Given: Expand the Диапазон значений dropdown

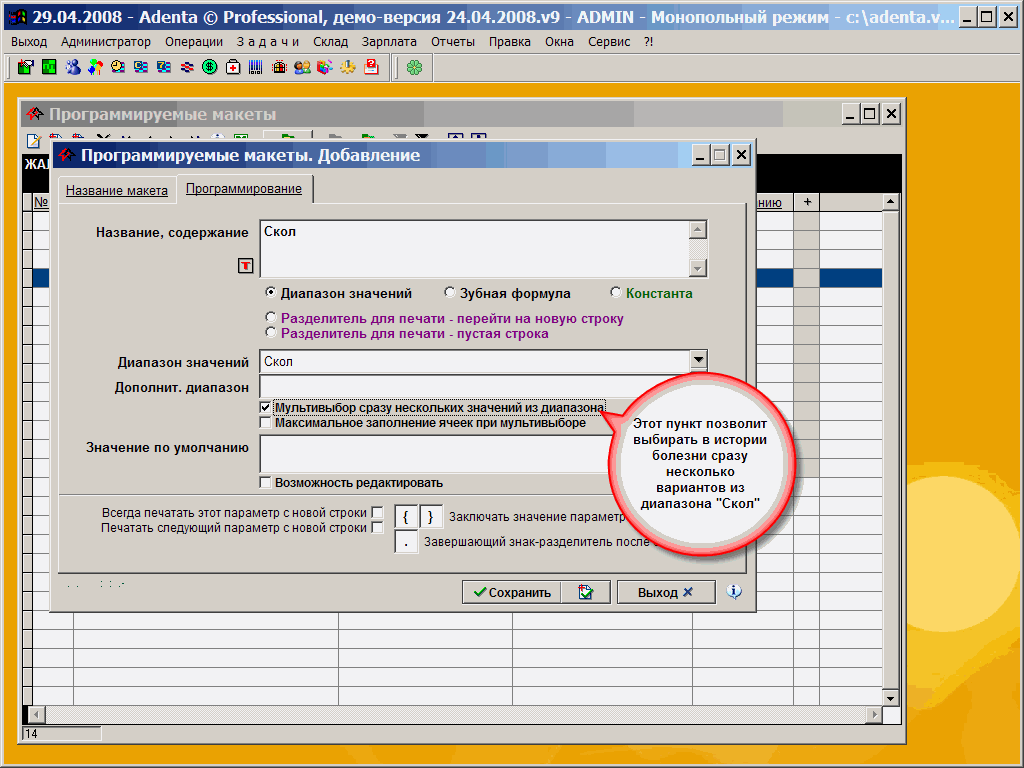Looking at the screenshot, I should click(x=698, y=361).
